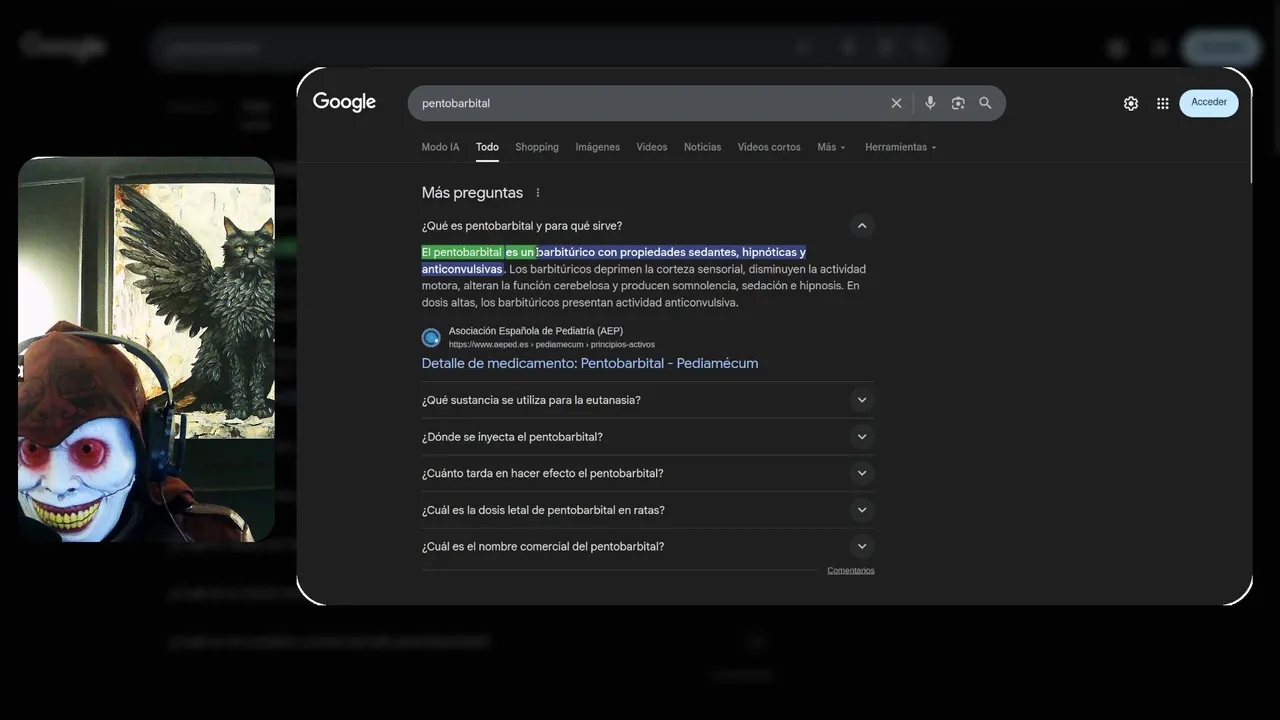Click the AEP site favicon

pyautogui.click(x=431, y=337)
